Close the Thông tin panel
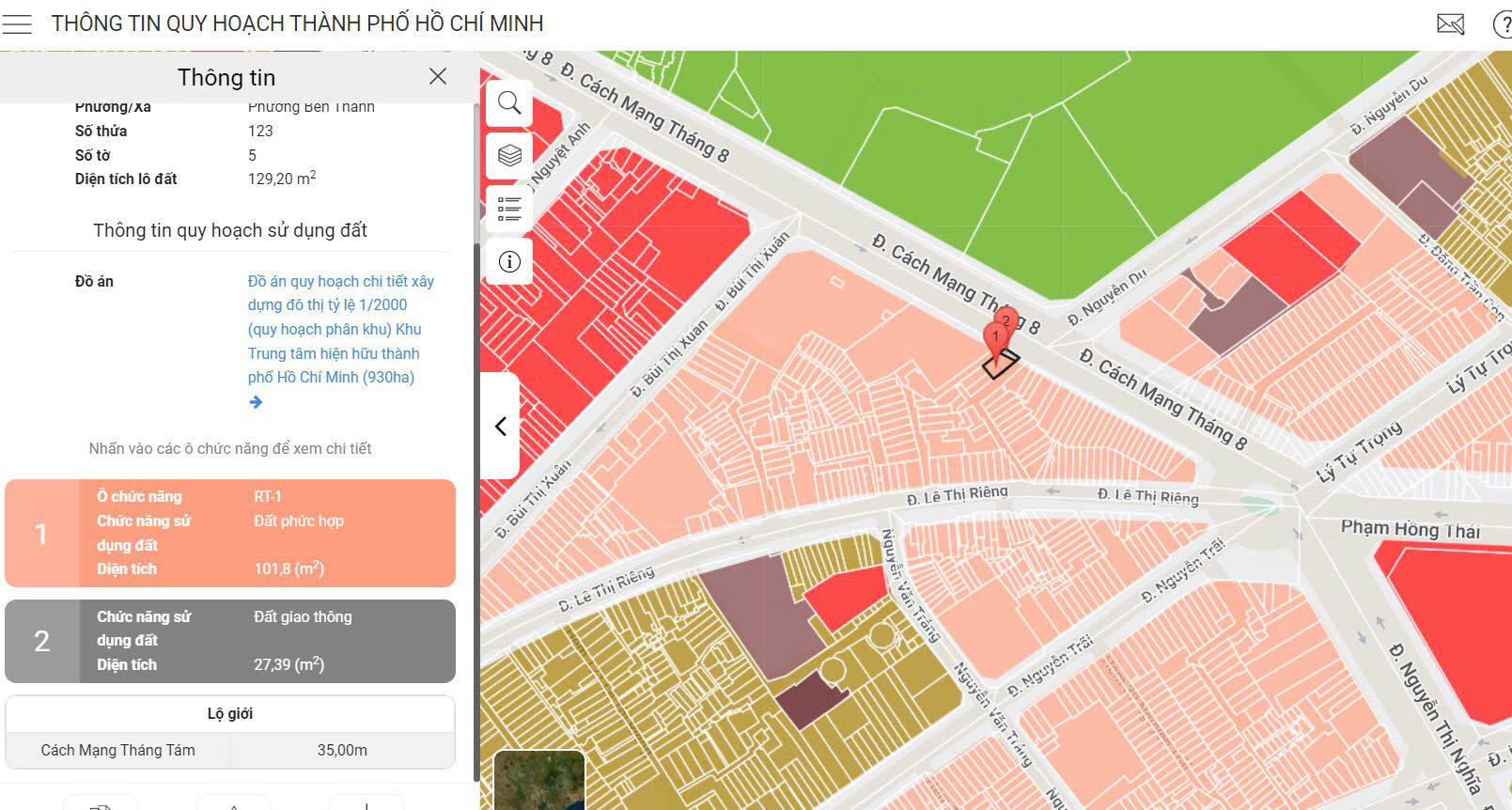 click(438, 77)
